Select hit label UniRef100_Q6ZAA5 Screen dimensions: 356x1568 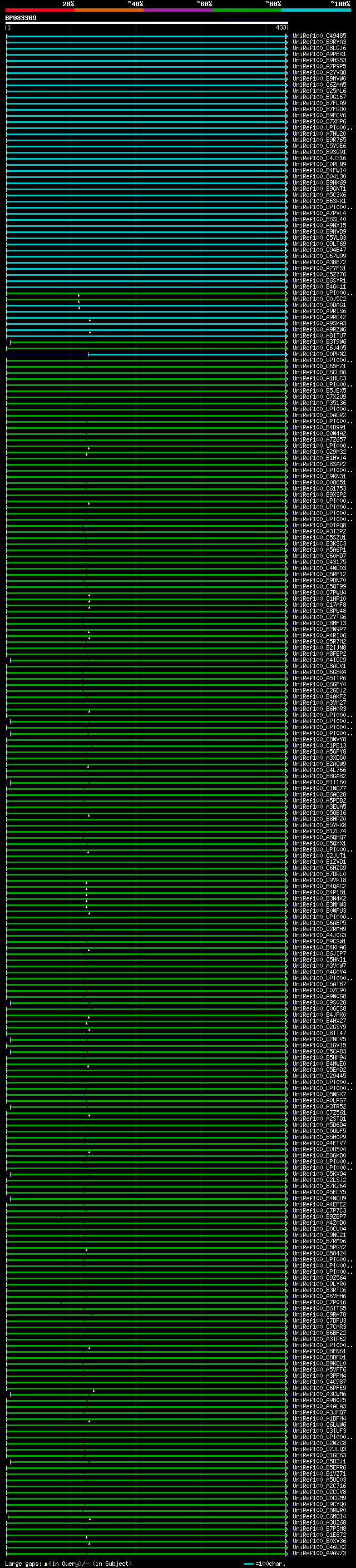319,85
